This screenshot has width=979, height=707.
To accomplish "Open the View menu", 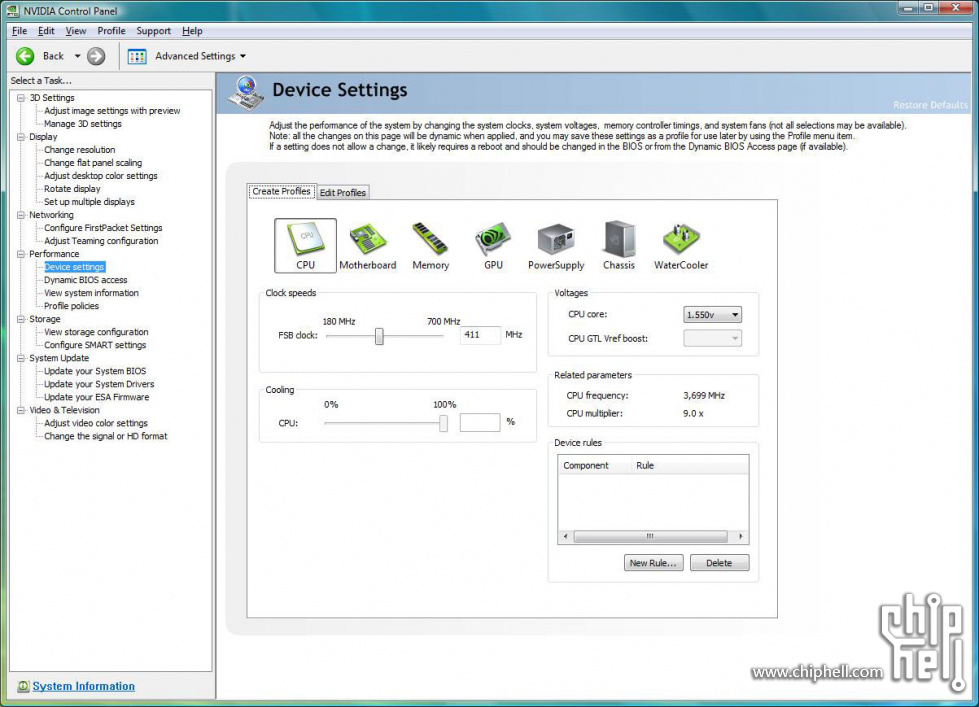I will click(x=76, y=31).
